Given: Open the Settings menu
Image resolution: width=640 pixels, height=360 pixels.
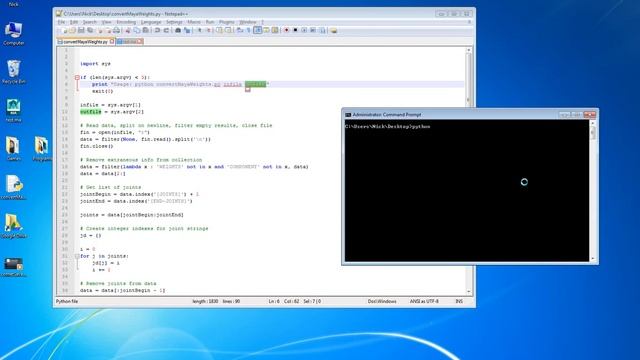Looking at the screenshot, I should click(174, 22).
